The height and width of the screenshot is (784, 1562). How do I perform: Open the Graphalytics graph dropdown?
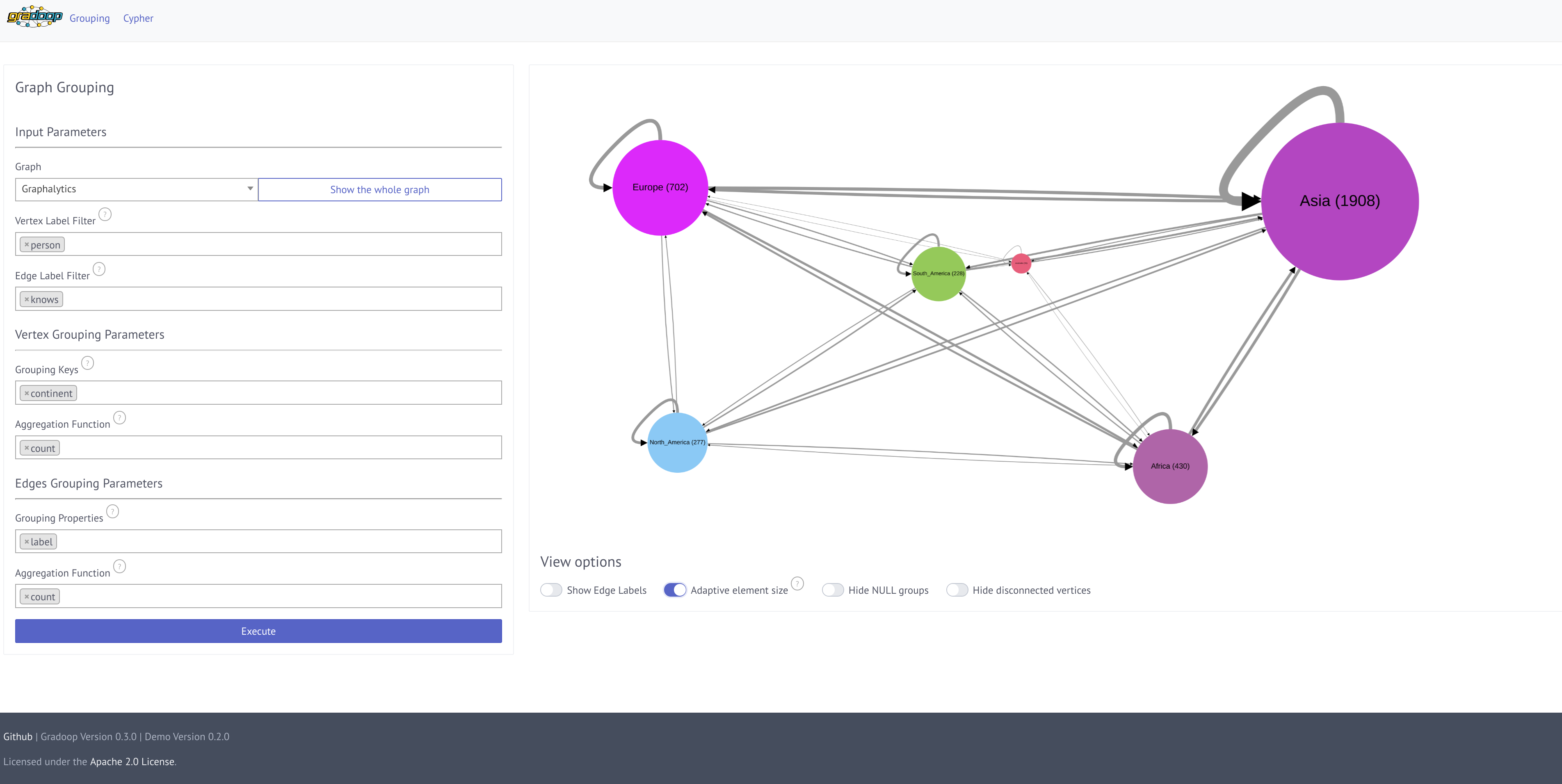coord(137,189)
